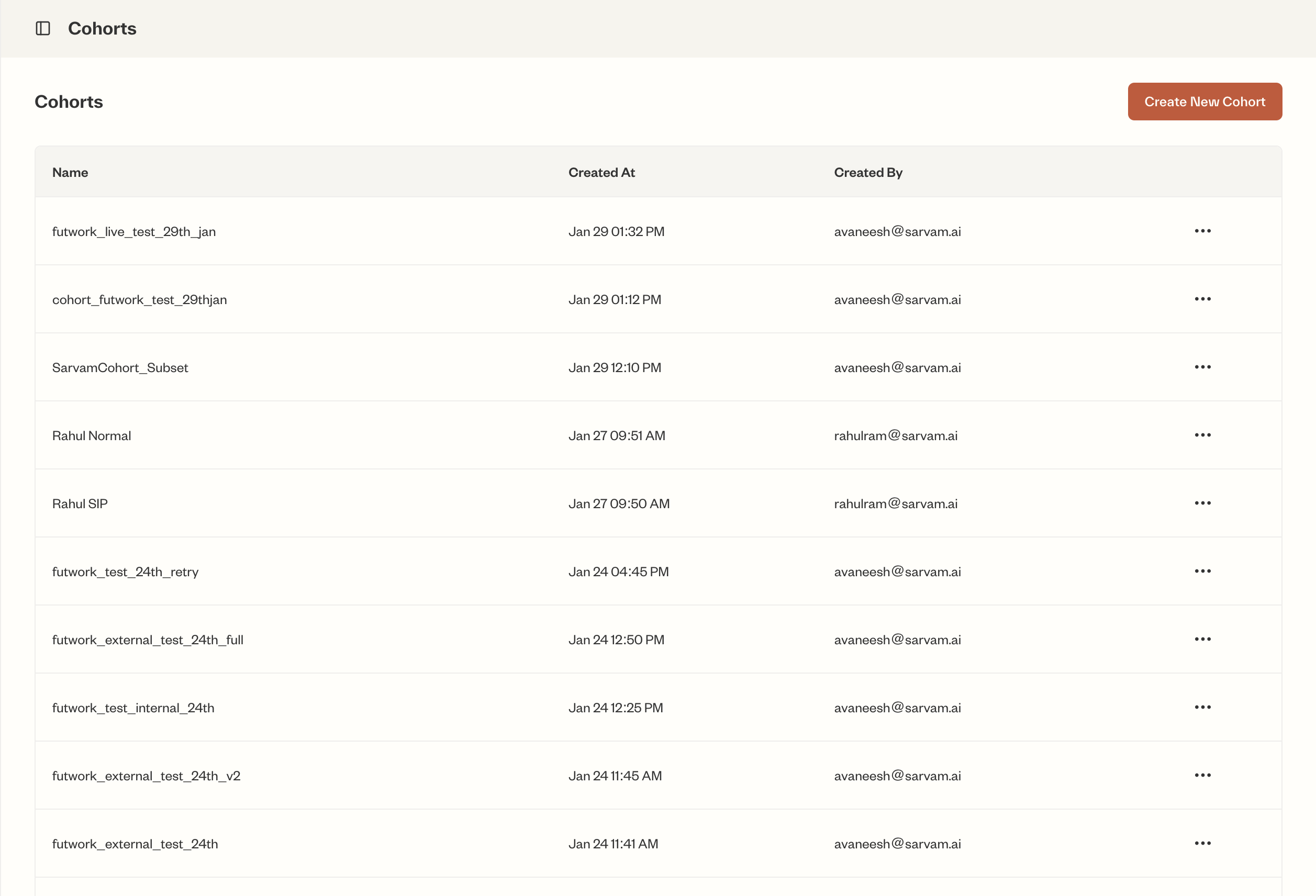Click Create New Cohort button
This screenshot has width=1316, height=896.
(x=1205, y=102)
